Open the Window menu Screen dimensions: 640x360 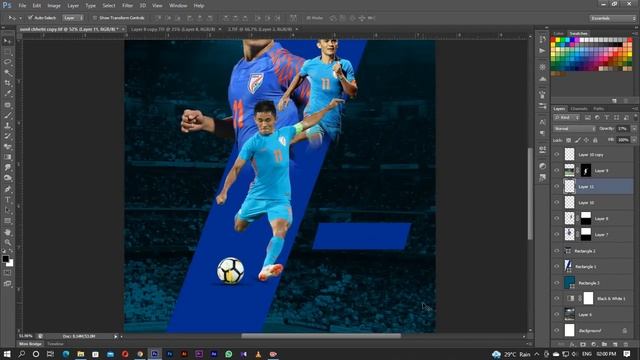pos(178,6)
